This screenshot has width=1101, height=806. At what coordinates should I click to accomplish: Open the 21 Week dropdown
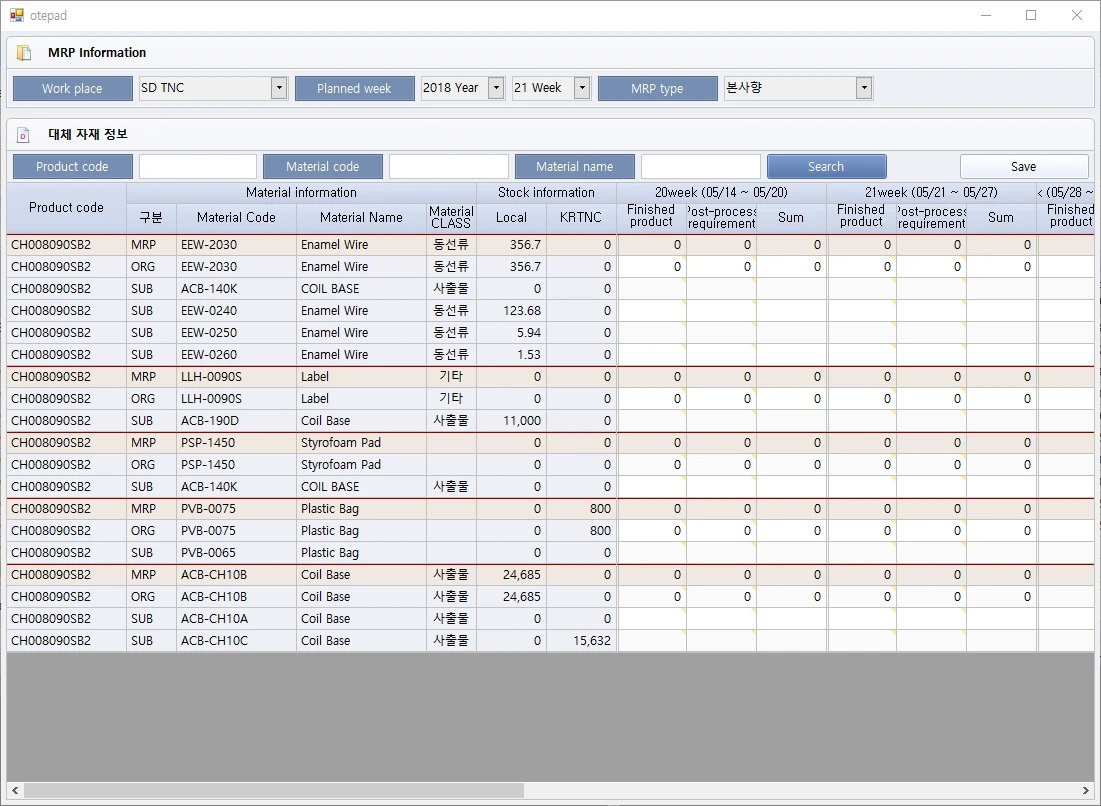point(582,88)
